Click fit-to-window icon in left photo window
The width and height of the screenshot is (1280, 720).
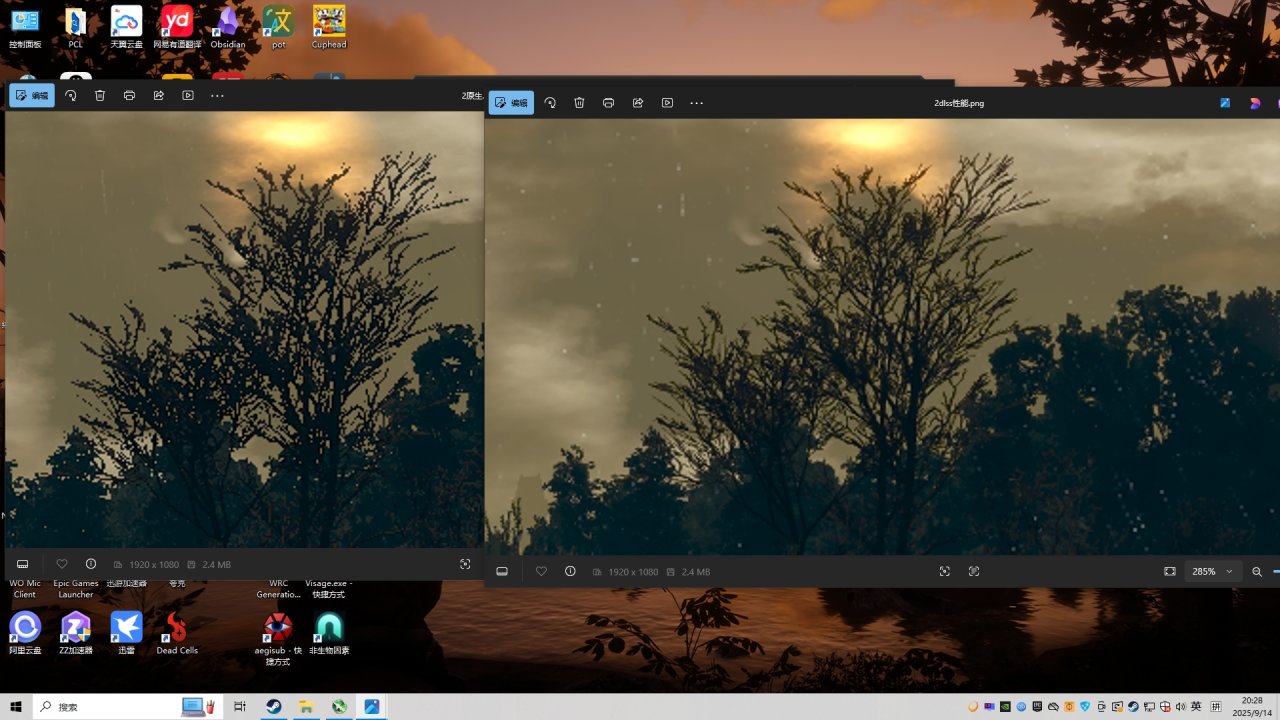coord(465,564)
